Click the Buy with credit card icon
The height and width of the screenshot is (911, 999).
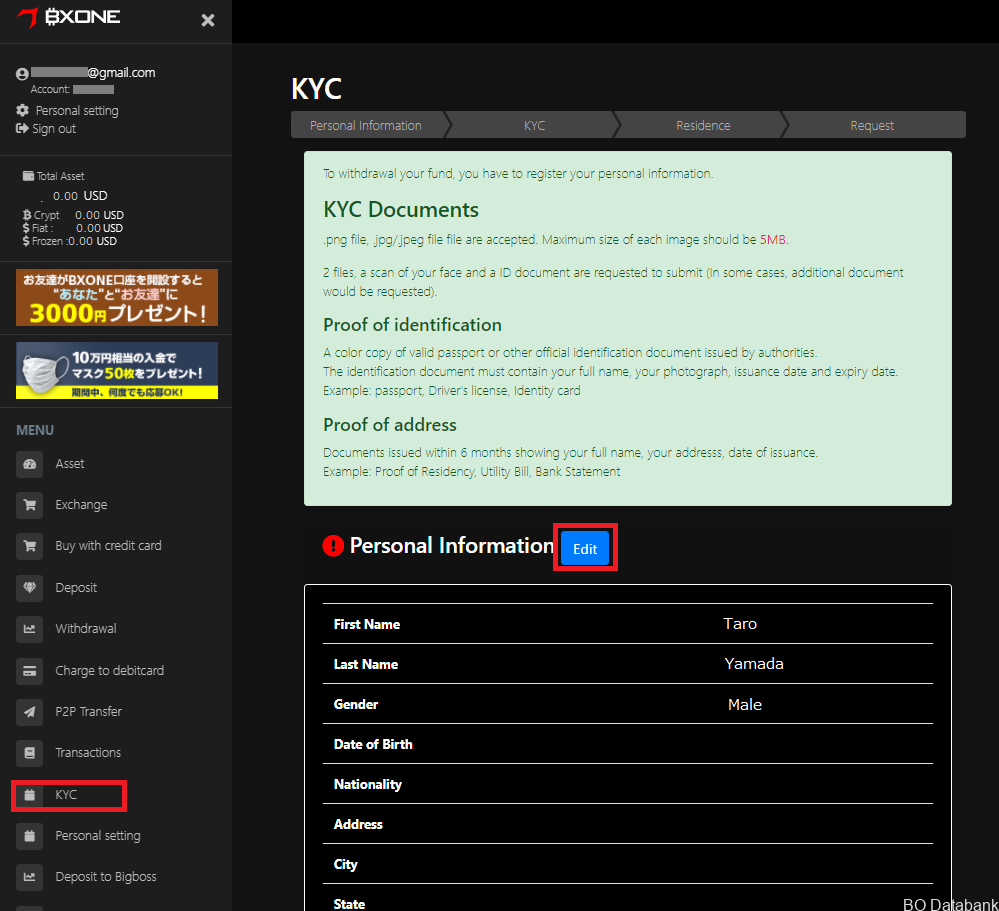[29, 546]
